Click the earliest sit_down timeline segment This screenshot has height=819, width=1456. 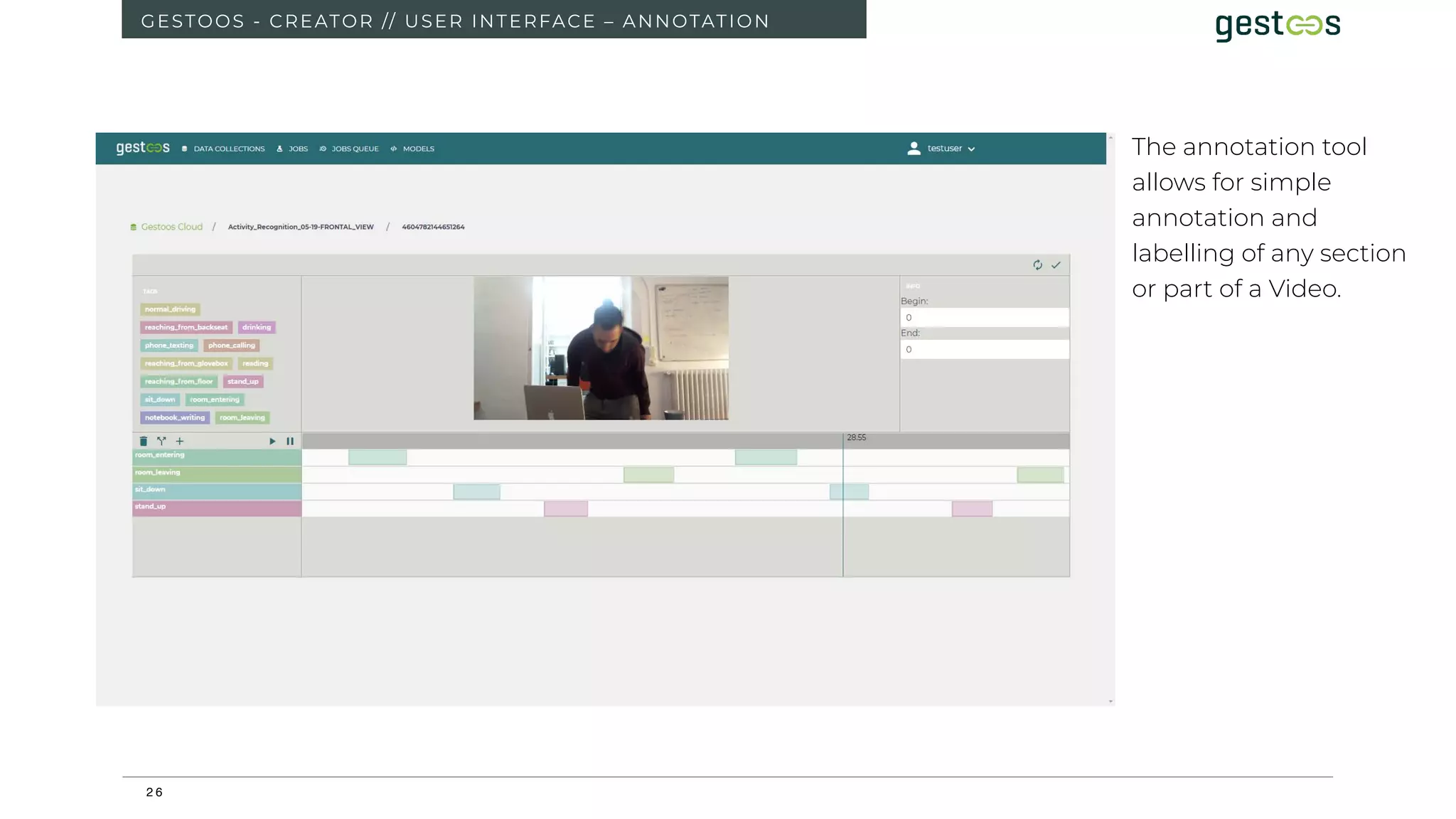coord(476,491)
